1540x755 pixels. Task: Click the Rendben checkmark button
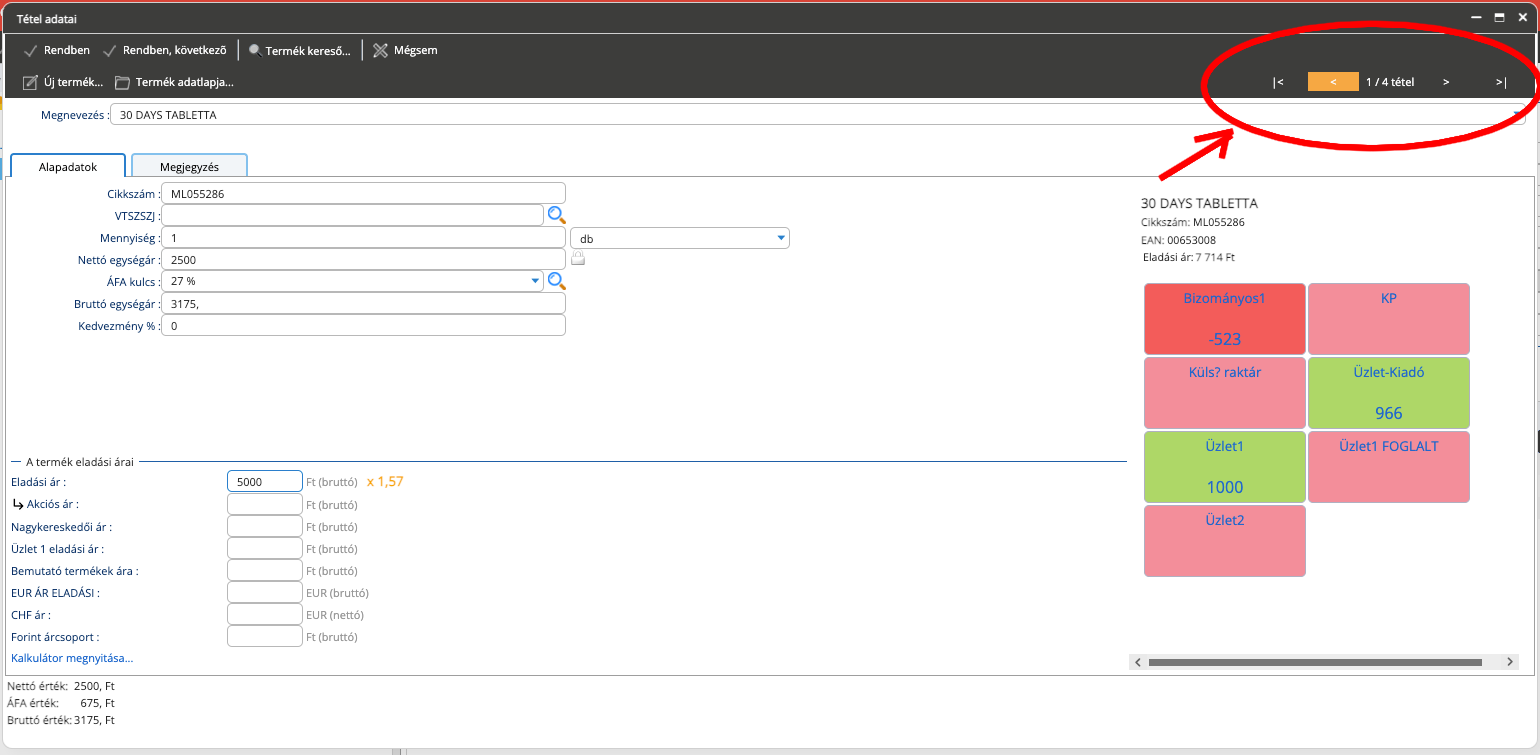tap(57, 50)
